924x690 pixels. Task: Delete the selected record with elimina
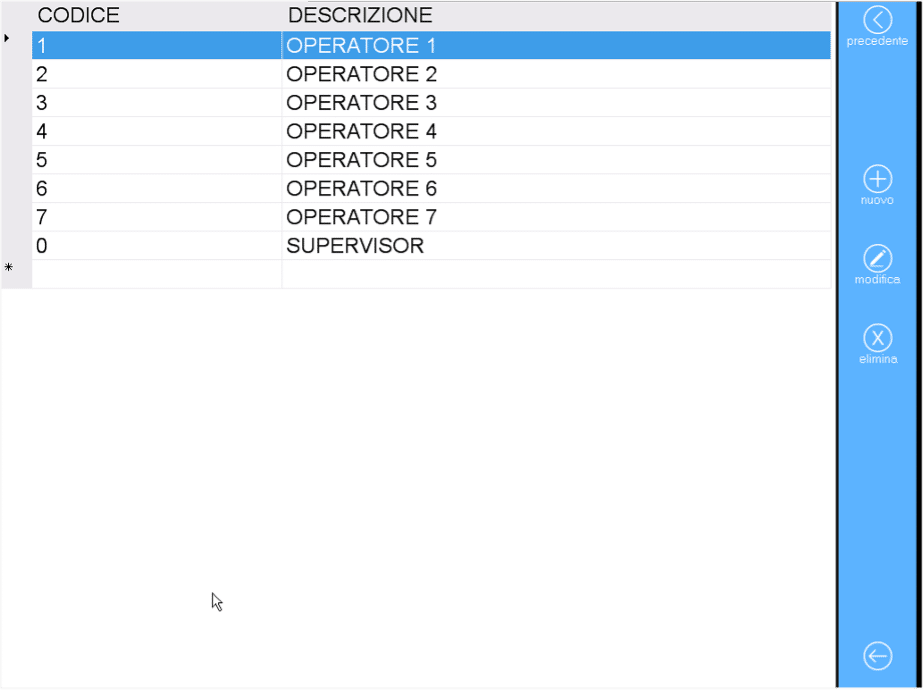877,344
